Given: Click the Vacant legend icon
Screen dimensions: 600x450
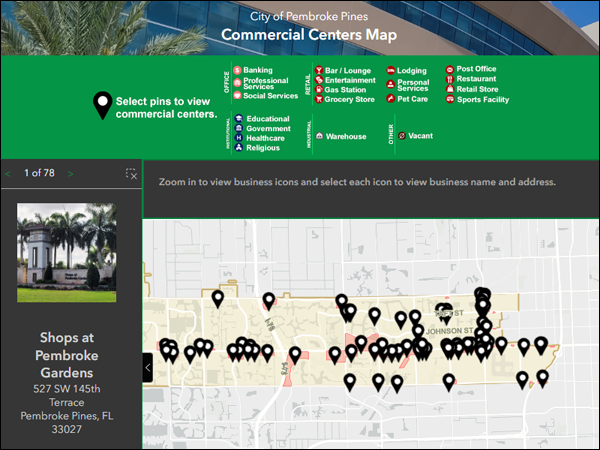Looking at the screenshot, I should [401, 135].
